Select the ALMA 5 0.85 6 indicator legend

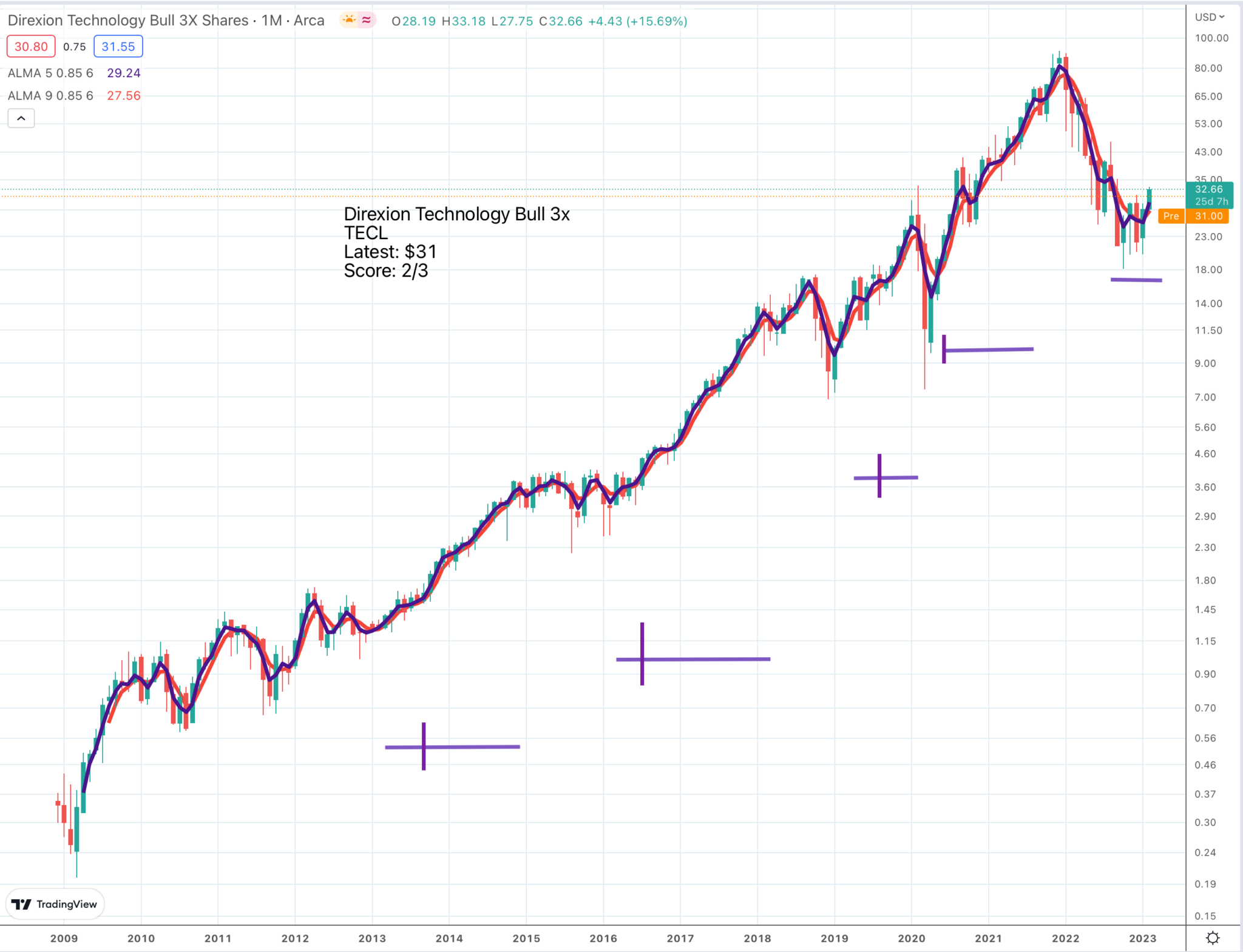[50, 73]
